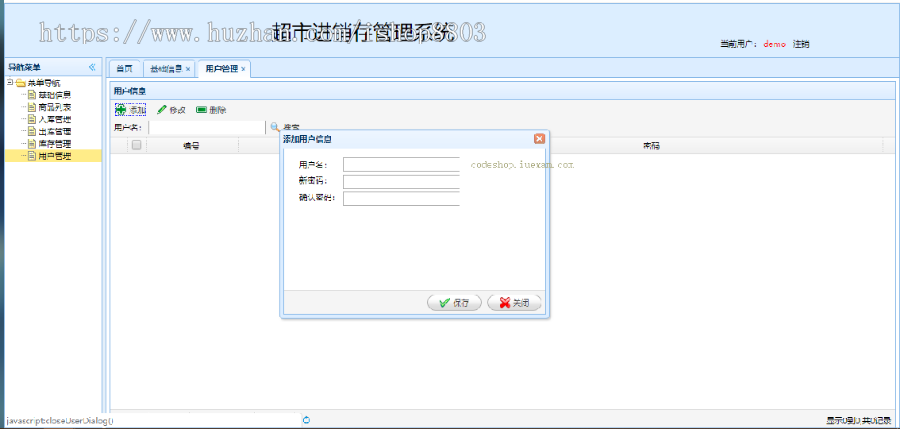Open 商品列表 in the navigation tree
Image resolution: width=900 pixels, height=429 pixels.
(x=54, y=107)
